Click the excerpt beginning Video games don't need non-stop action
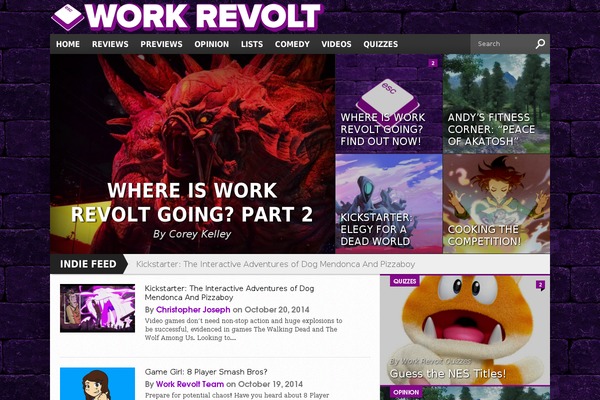Screen dimensions: 600x400 point(243,329)
